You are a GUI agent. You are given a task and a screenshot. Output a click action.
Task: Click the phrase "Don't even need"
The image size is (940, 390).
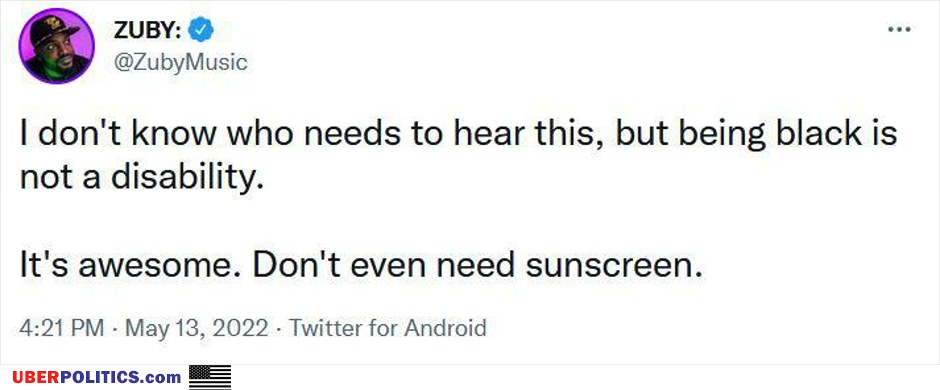point(384,265)
